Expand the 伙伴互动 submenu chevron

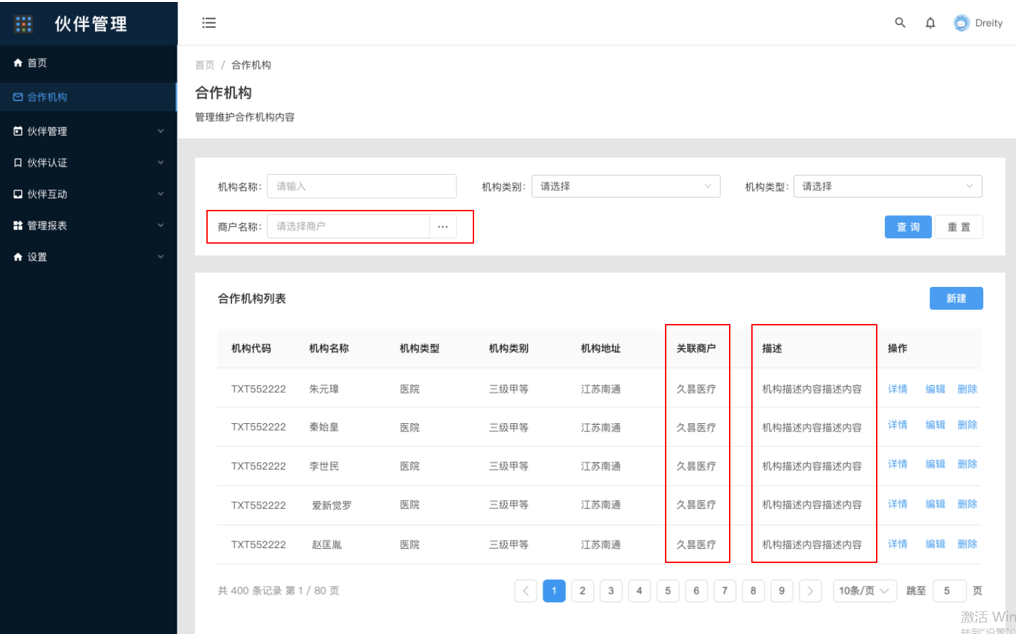tap(161, 194)
